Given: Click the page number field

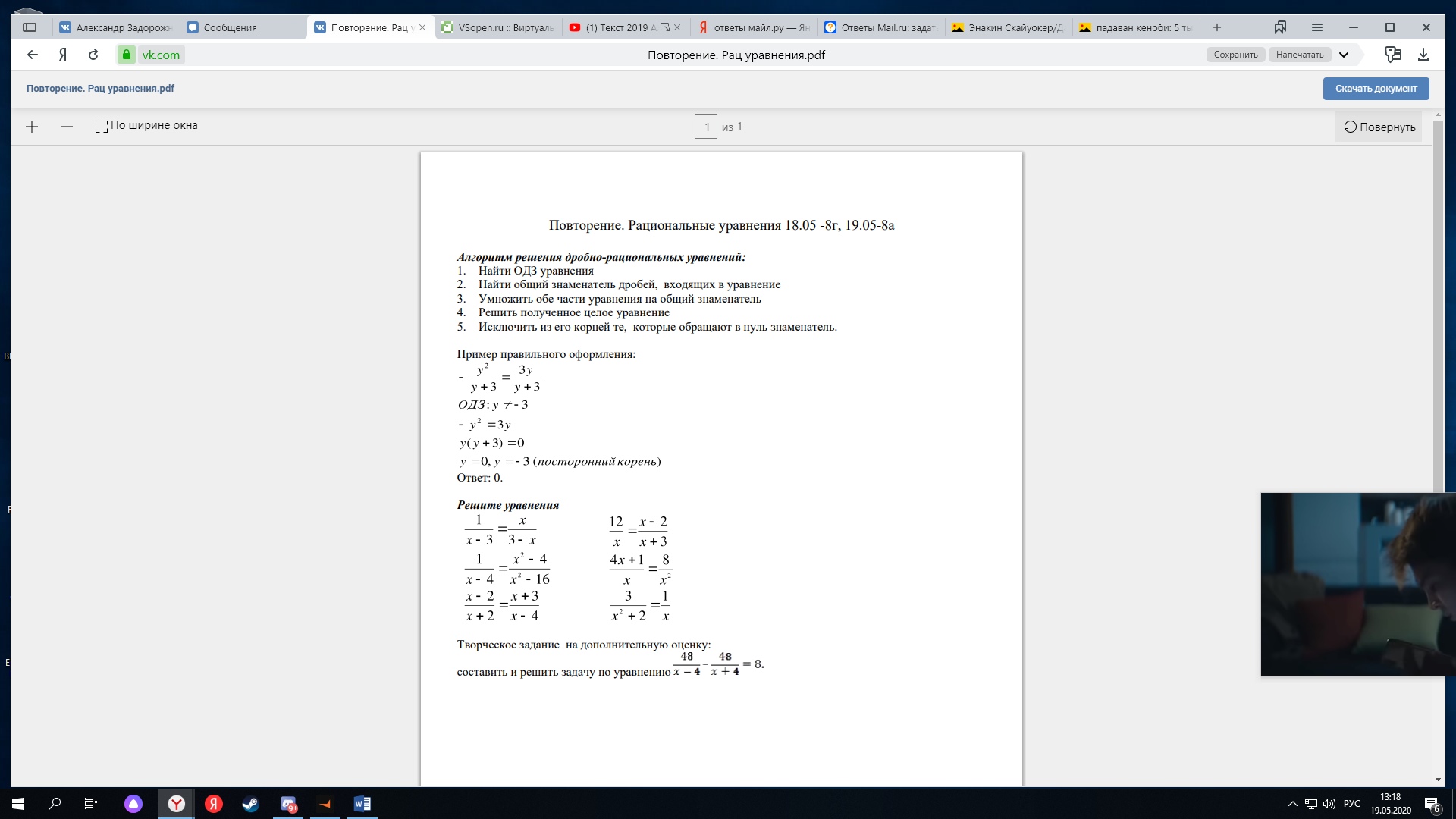Looking at the screenshot, I should pyautogui.click(x=706, y=127).
